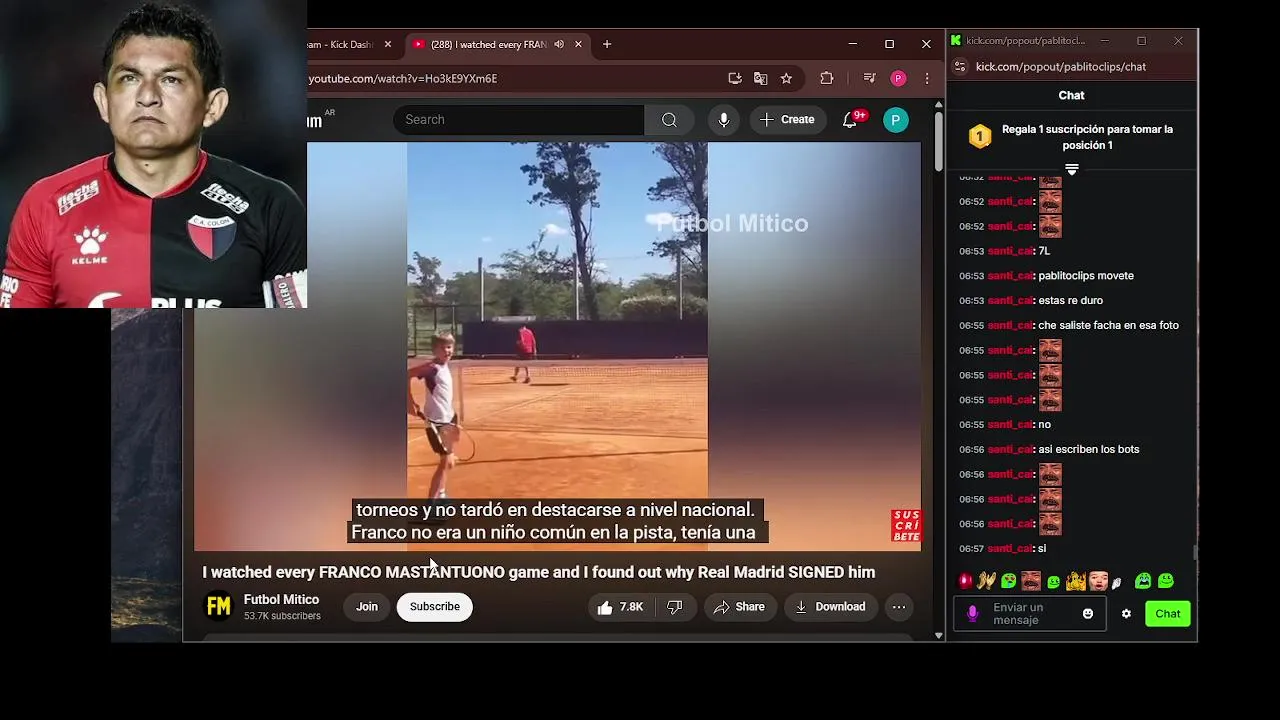The height and width of the screenshot is (720, 1280).
Task: Close the YouTube video tab
Action: (x=578, y=44)
